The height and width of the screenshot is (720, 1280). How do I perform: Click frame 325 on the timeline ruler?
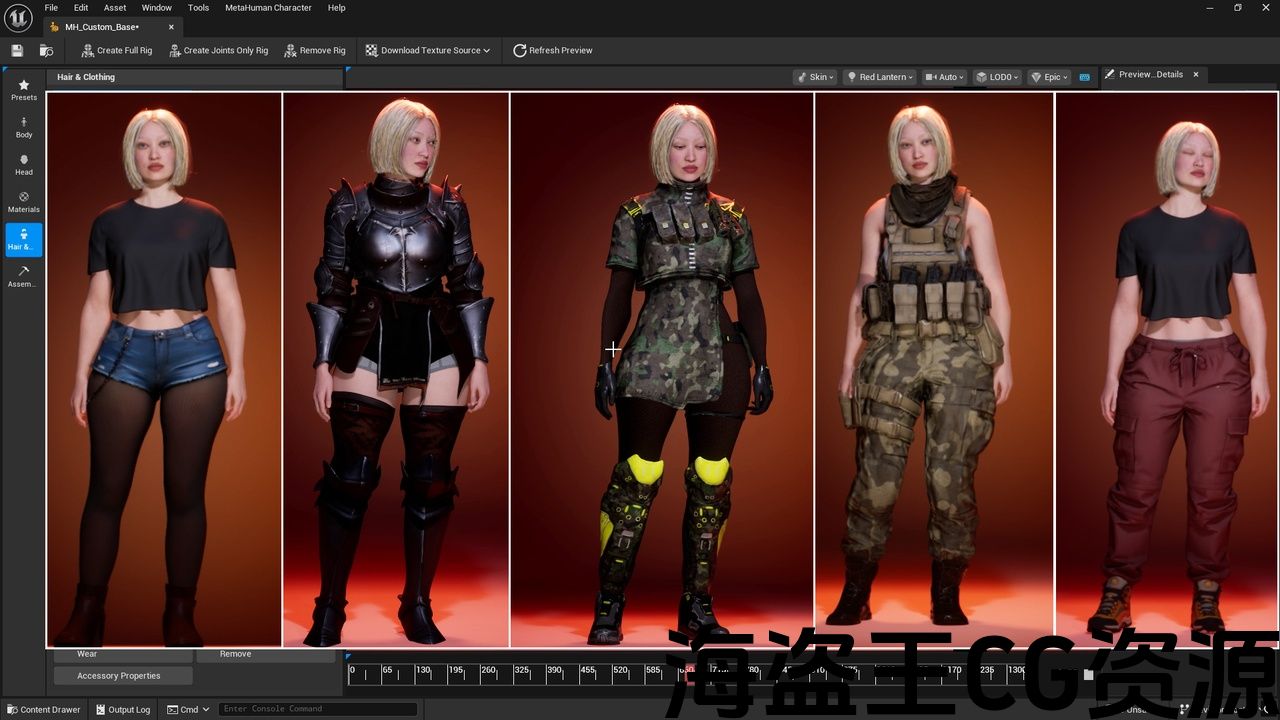click(520, 673)
